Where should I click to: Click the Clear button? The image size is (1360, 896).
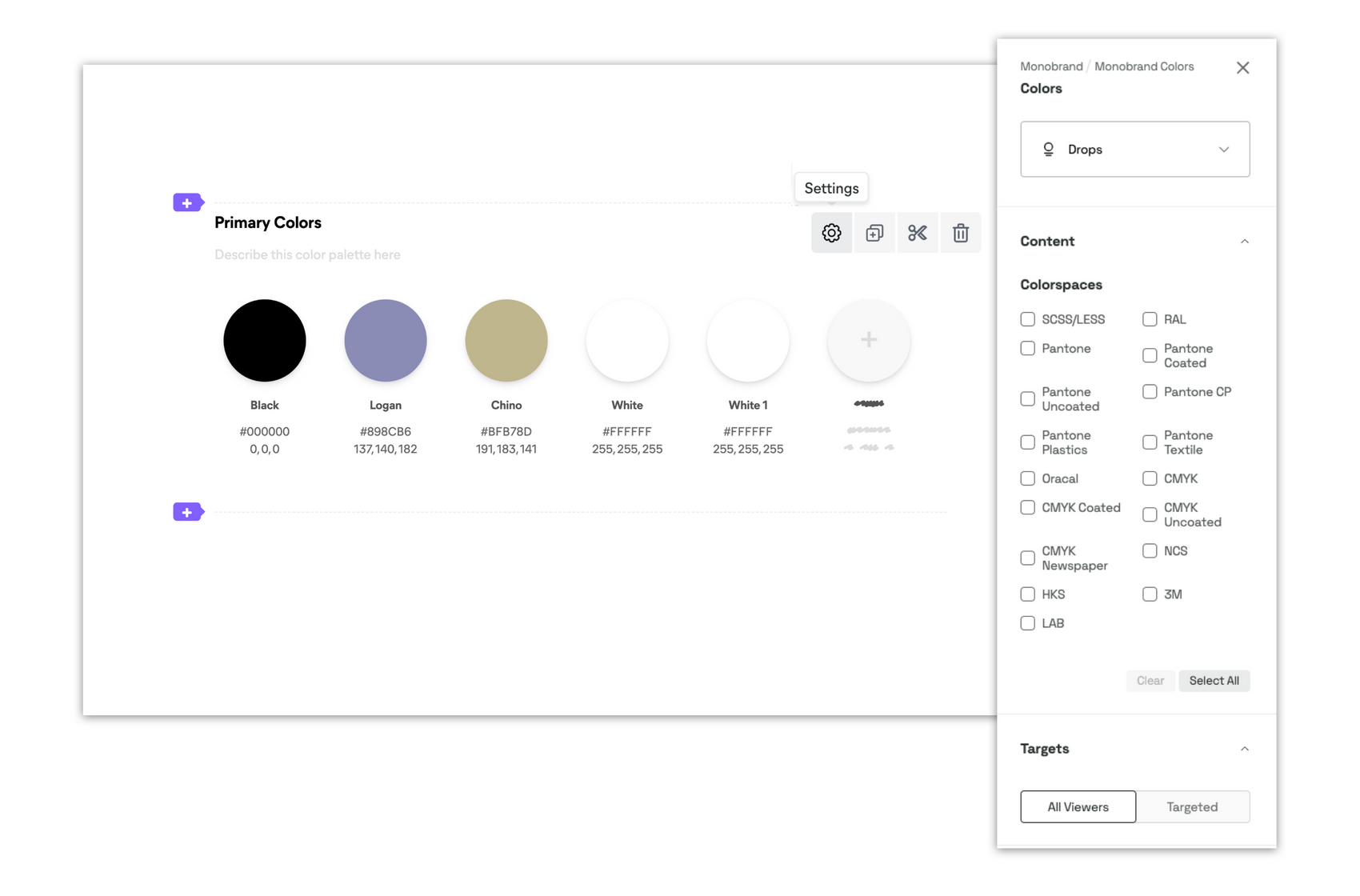pos(1150,681)
